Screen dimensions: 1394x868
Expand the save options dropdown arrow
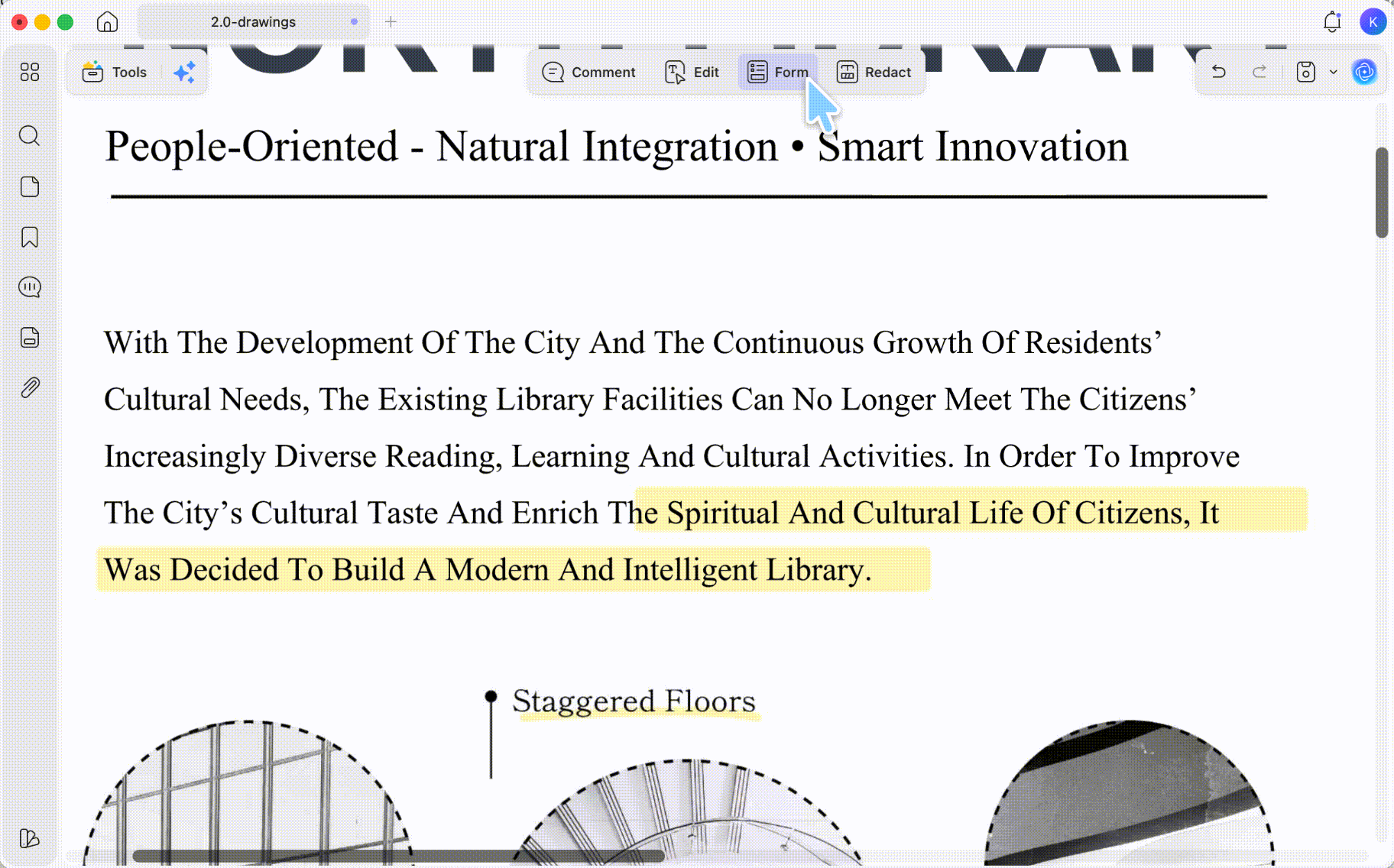(1334, 72)
